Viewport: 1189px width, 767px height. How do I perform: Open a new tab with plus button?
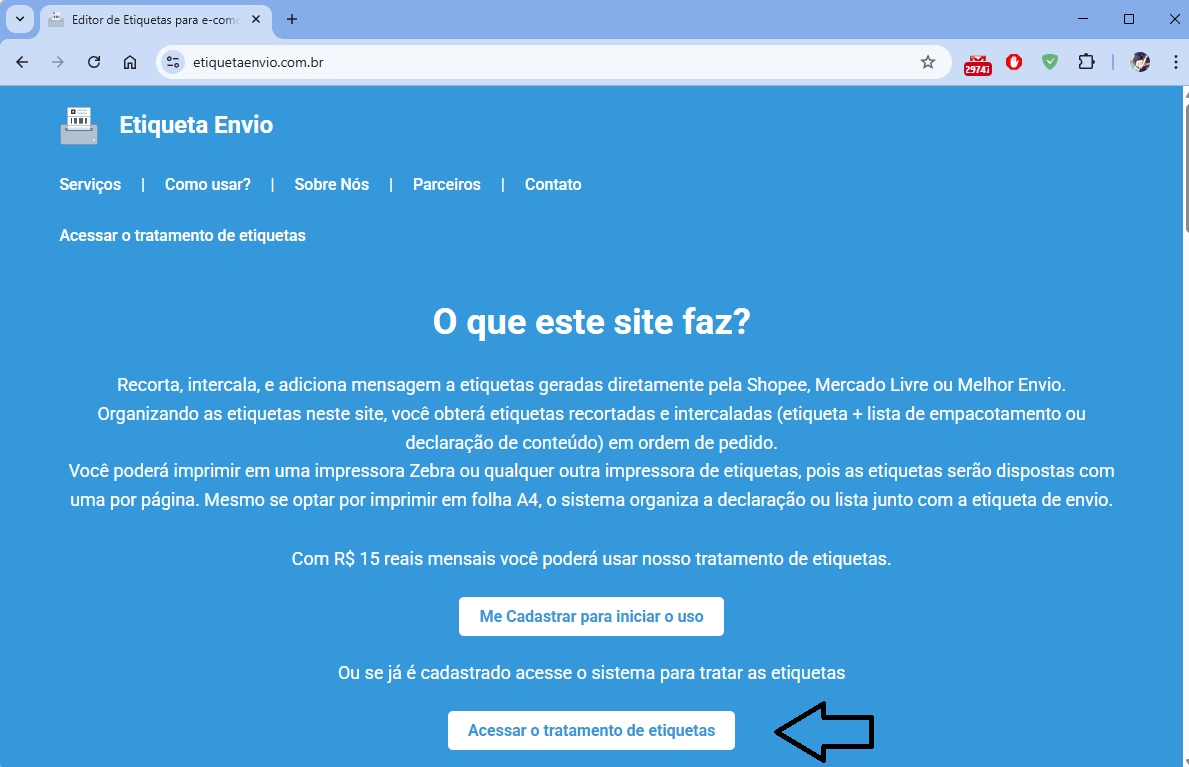[x=292, y=20]
